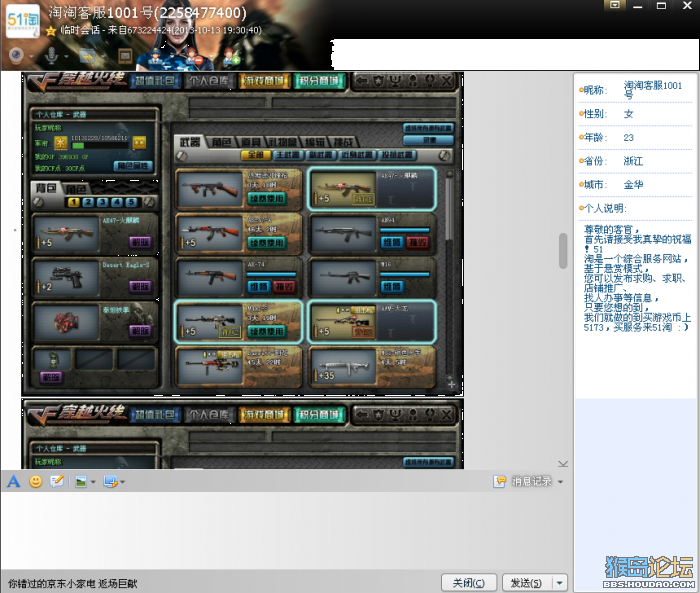Screen dimensions: 700x593
Task: Click the scroll-to-bottom arrow under the chat scrollbar
Action: [563, 464]
